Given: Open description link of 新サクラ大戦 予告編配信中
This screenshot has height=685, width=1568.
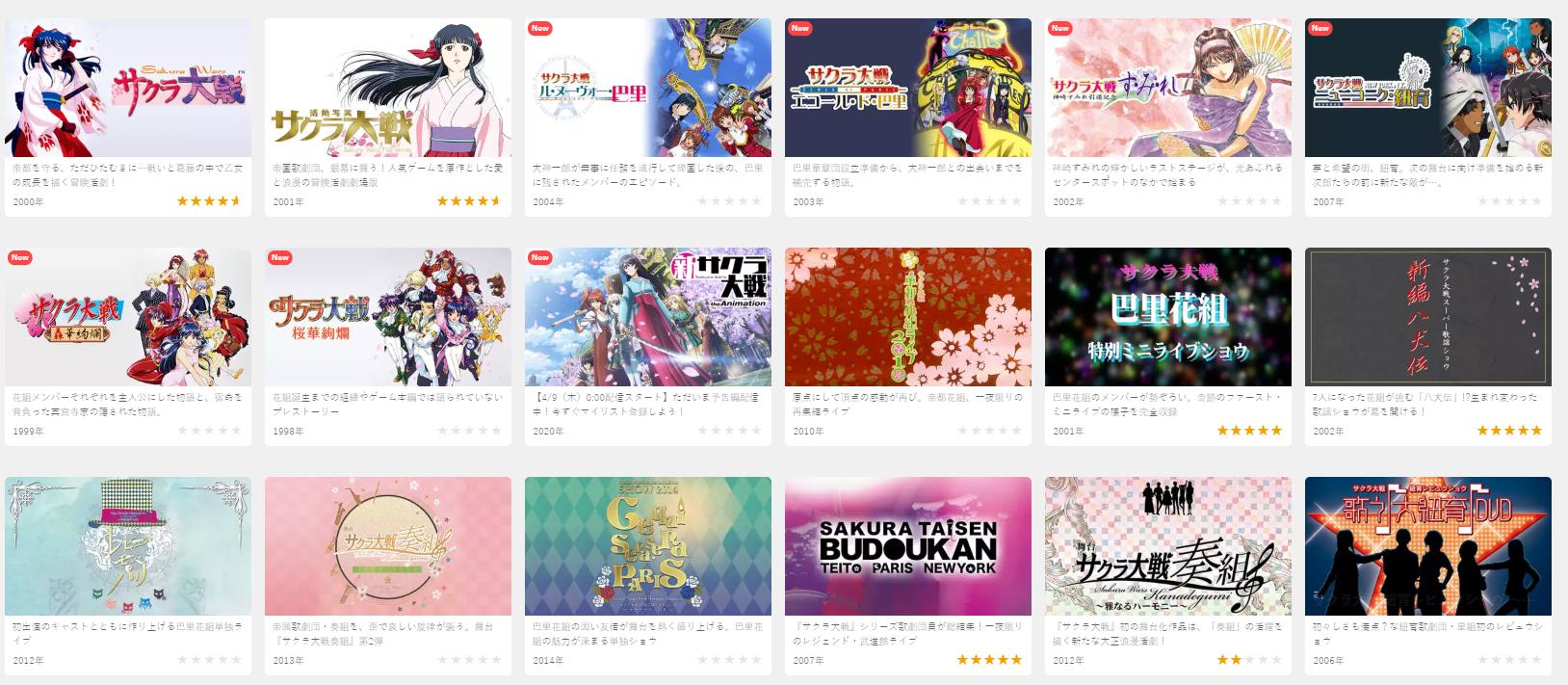Looking at the screenshot, I should (x=646, y=404).
